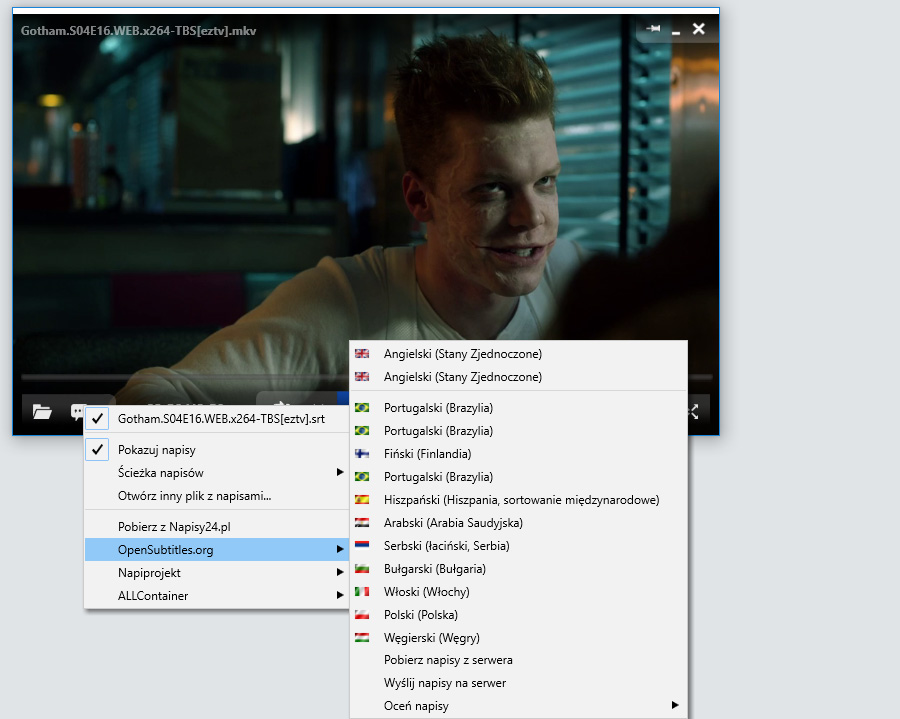Click the Gotham.S04E16 .mkv title text
The image size is (900, 719).
click(138, 31)
